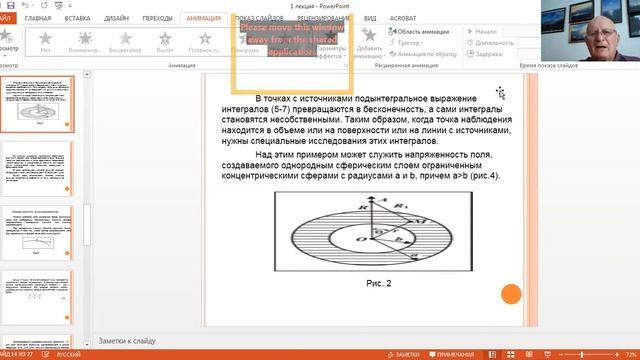Viewport: 640px width, 360px height.
Task: Click the slide counter in the status bar
Action: [16, 354]
